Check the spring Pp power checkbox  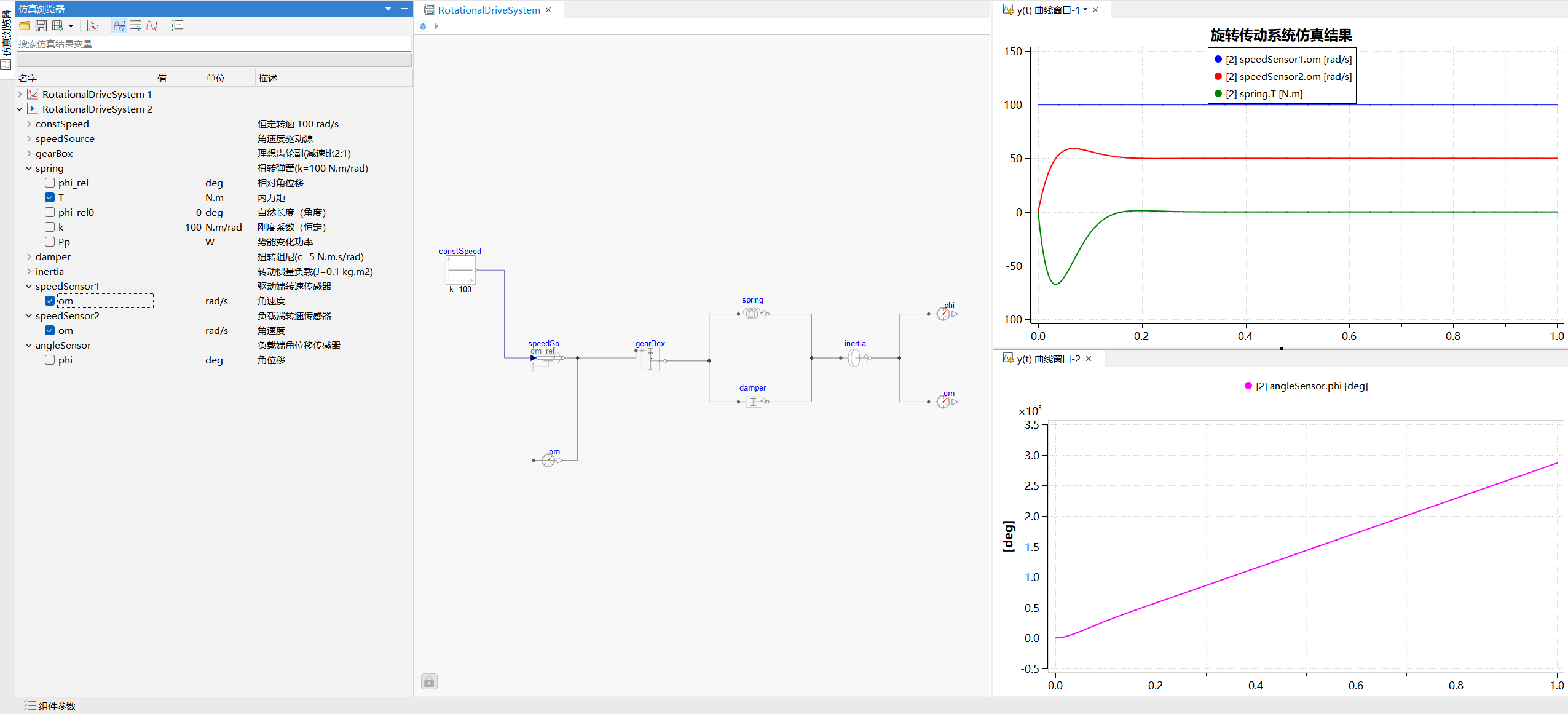coord(50,242)
